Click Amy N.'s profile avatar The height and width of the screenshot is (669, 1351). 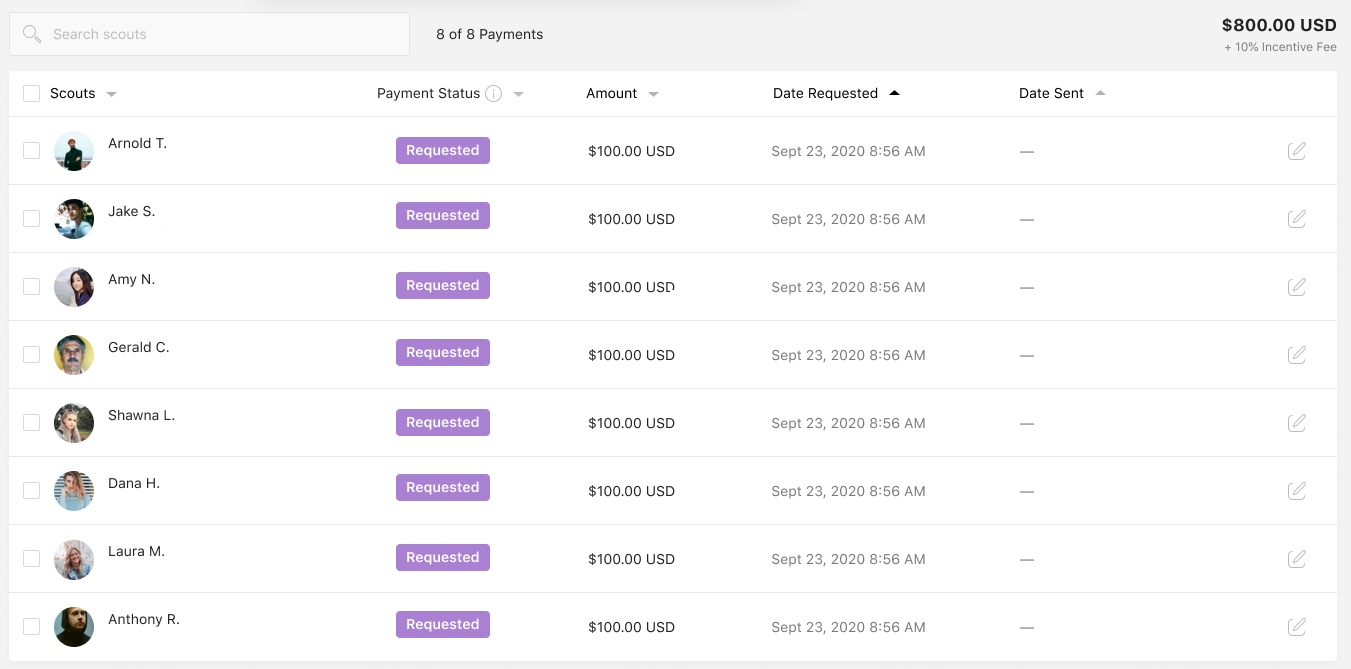pos(74,287)
